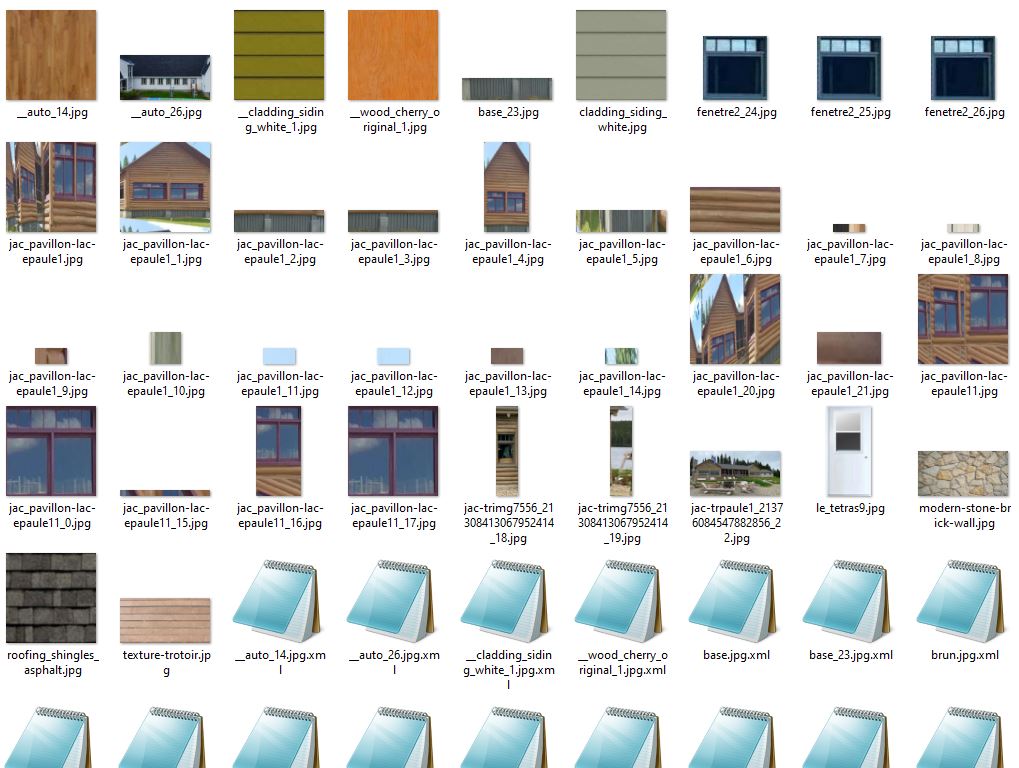Select the brown jac_pavillon-lac-epaule1_21.jpg thumbnail

point(849,348)
